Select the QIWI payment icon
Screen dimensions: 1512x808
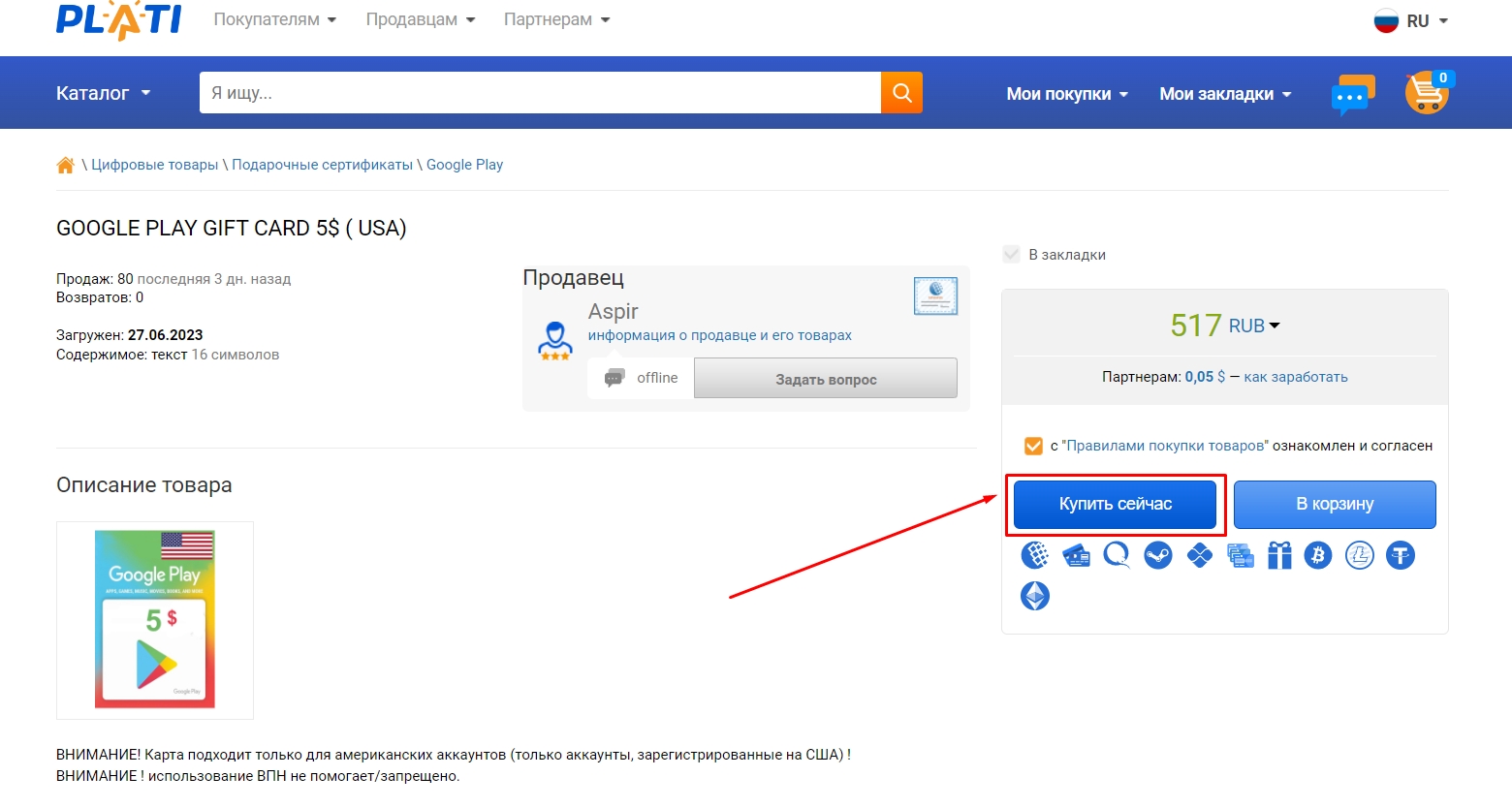coord(1117,555)
